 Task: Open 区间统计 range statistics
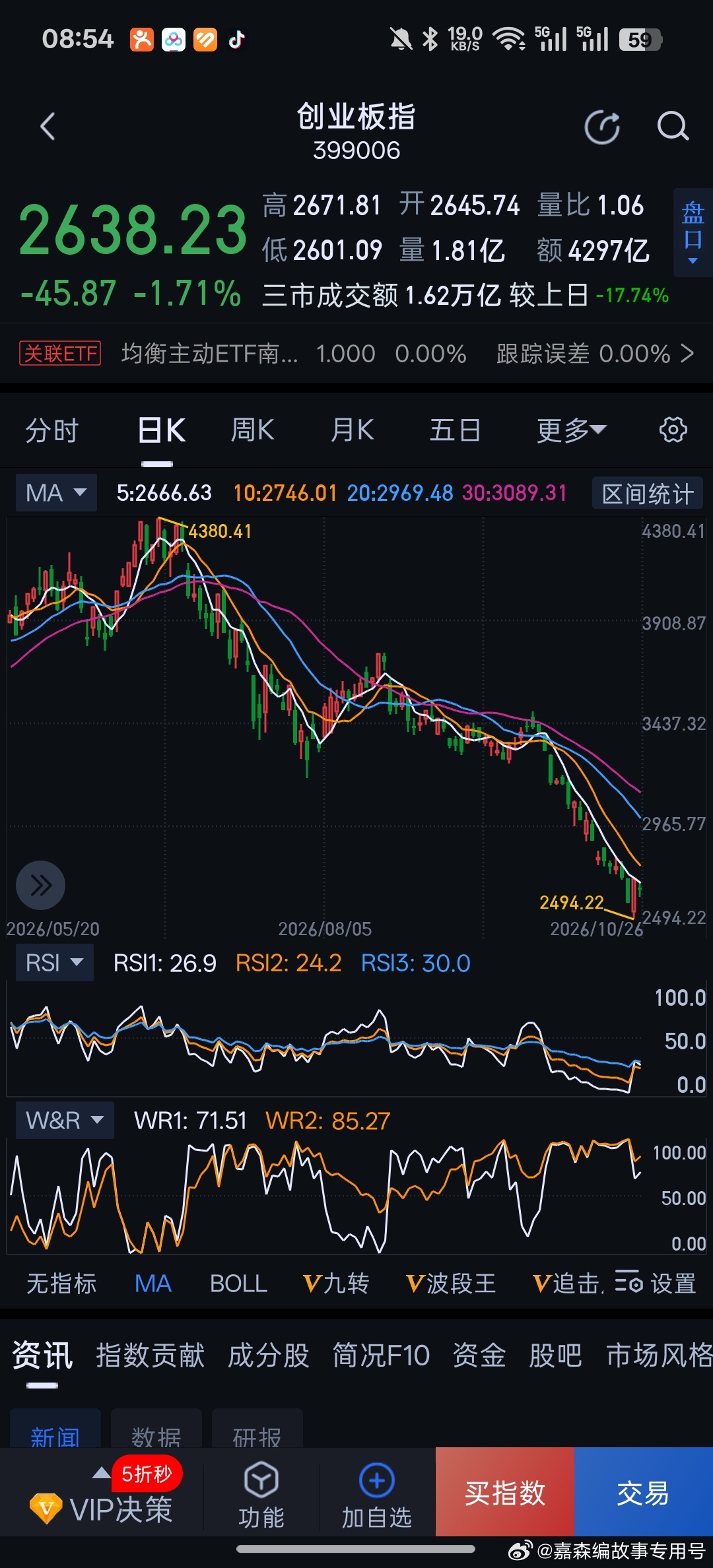648,493
